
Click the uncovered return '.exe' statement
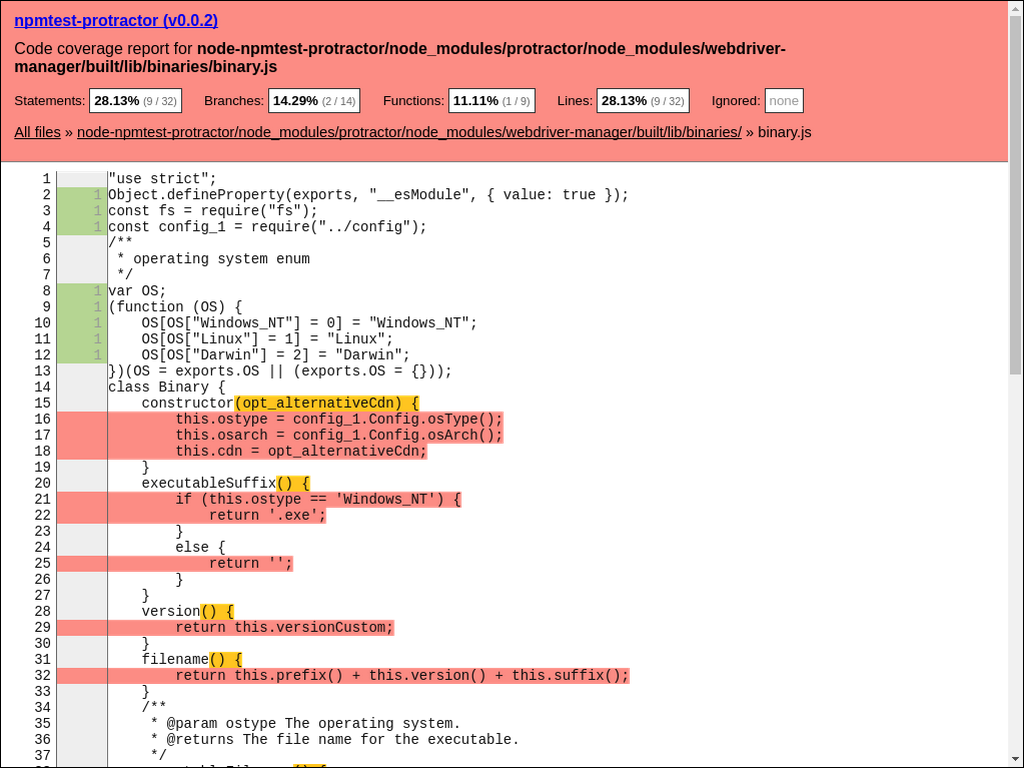click(267, 515)
